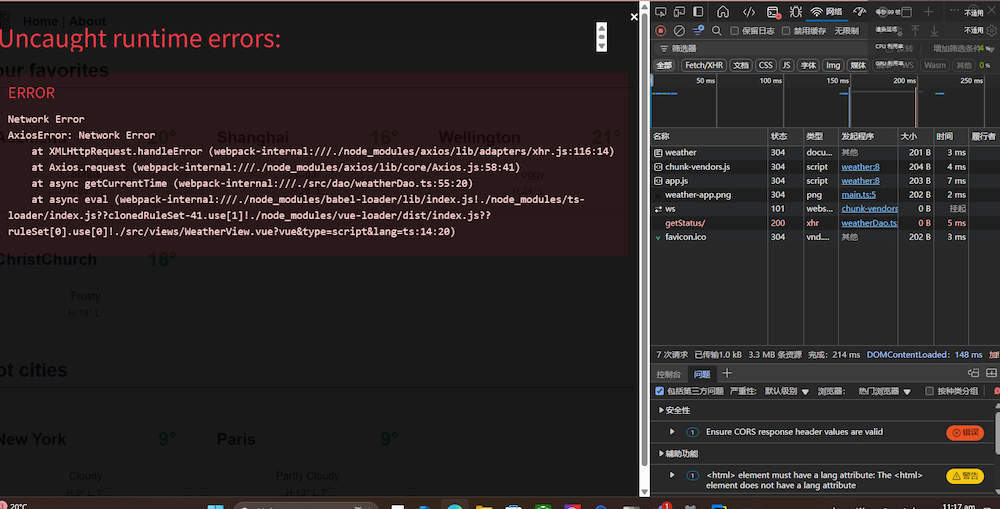The image size is (1000, 509).
Task: Select the Fetch/XHR filter
Action: [703, 65]
